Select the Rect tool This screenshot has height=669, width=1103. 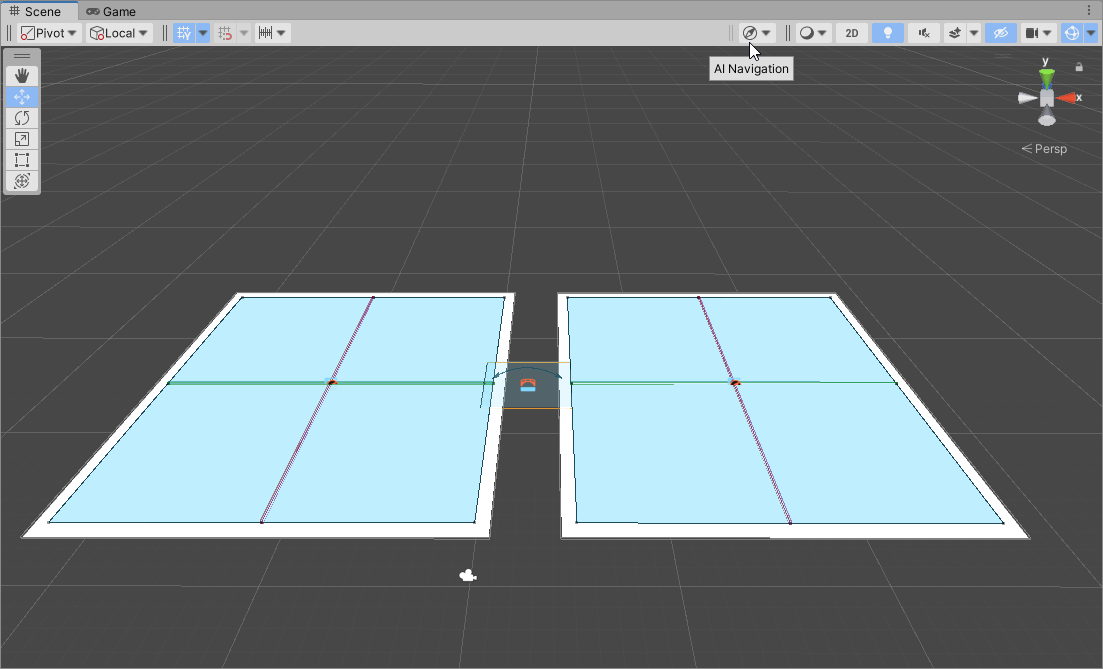point(22,160)
